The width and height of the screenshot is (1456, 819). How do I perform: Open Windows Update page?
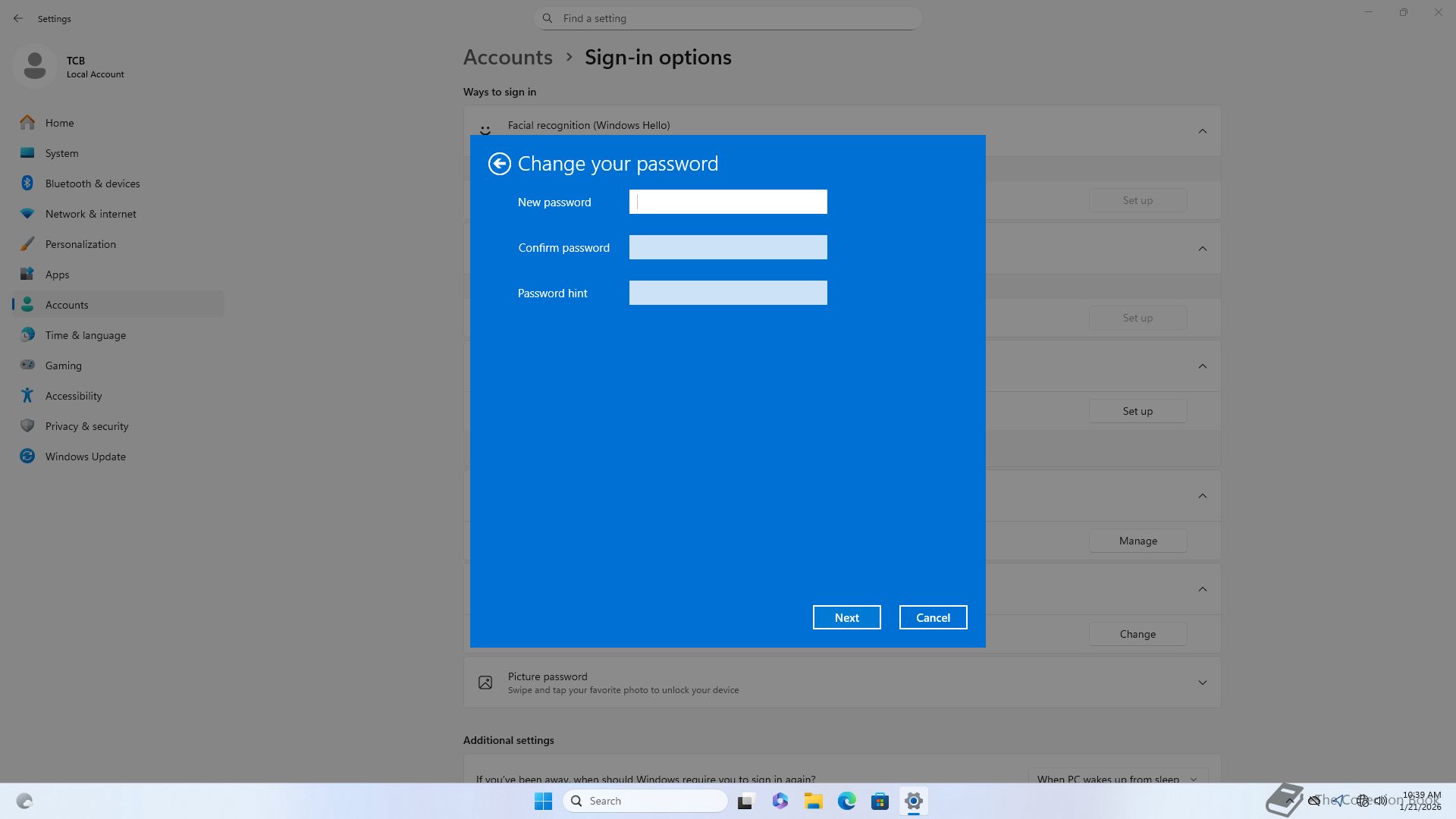85,457
